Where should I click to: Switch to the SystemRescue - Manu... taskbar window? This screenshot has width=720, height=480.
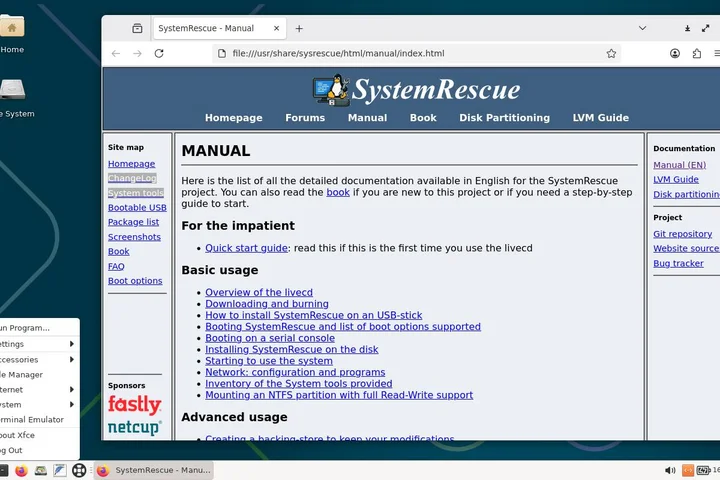click(x=153, y=470)
